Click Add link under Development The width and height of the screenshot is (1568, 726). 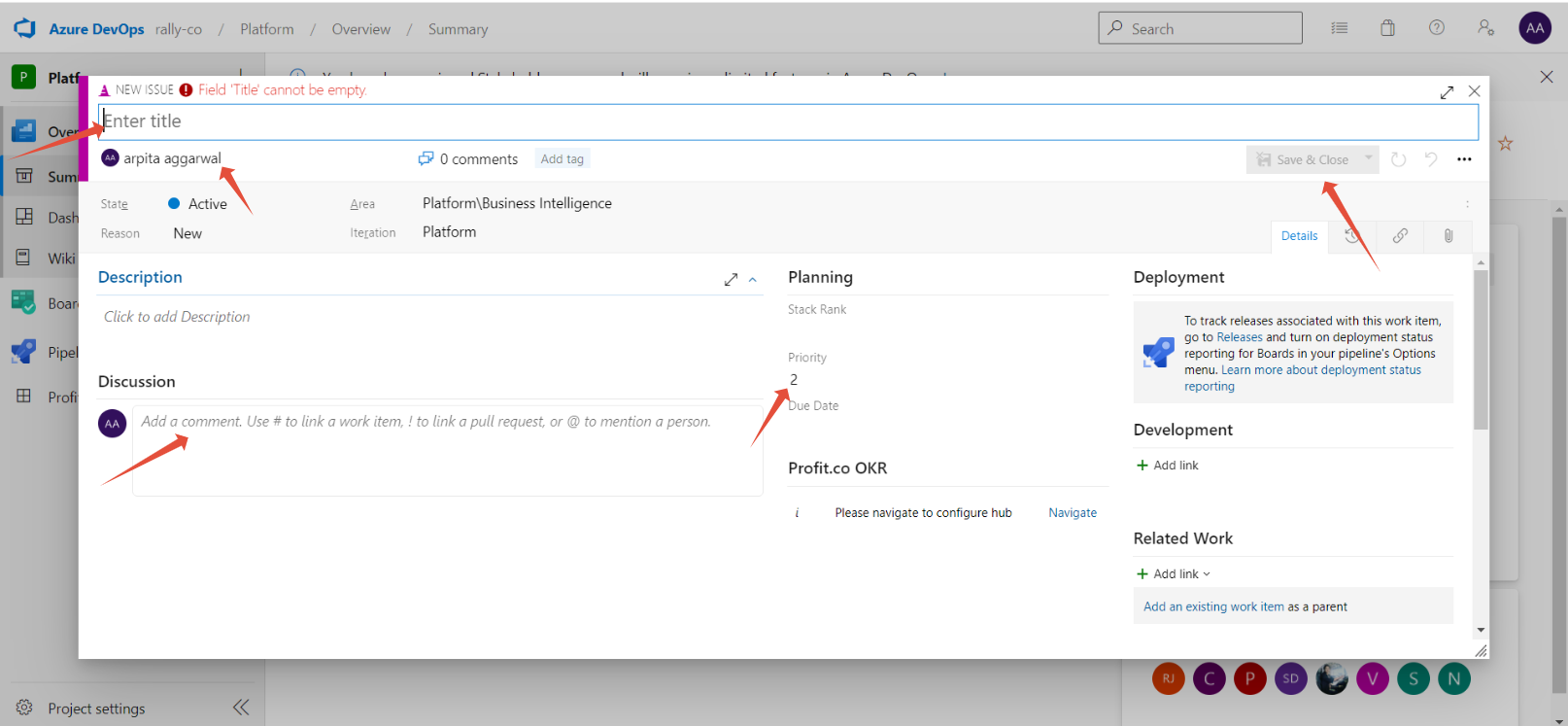[1168, 466]
